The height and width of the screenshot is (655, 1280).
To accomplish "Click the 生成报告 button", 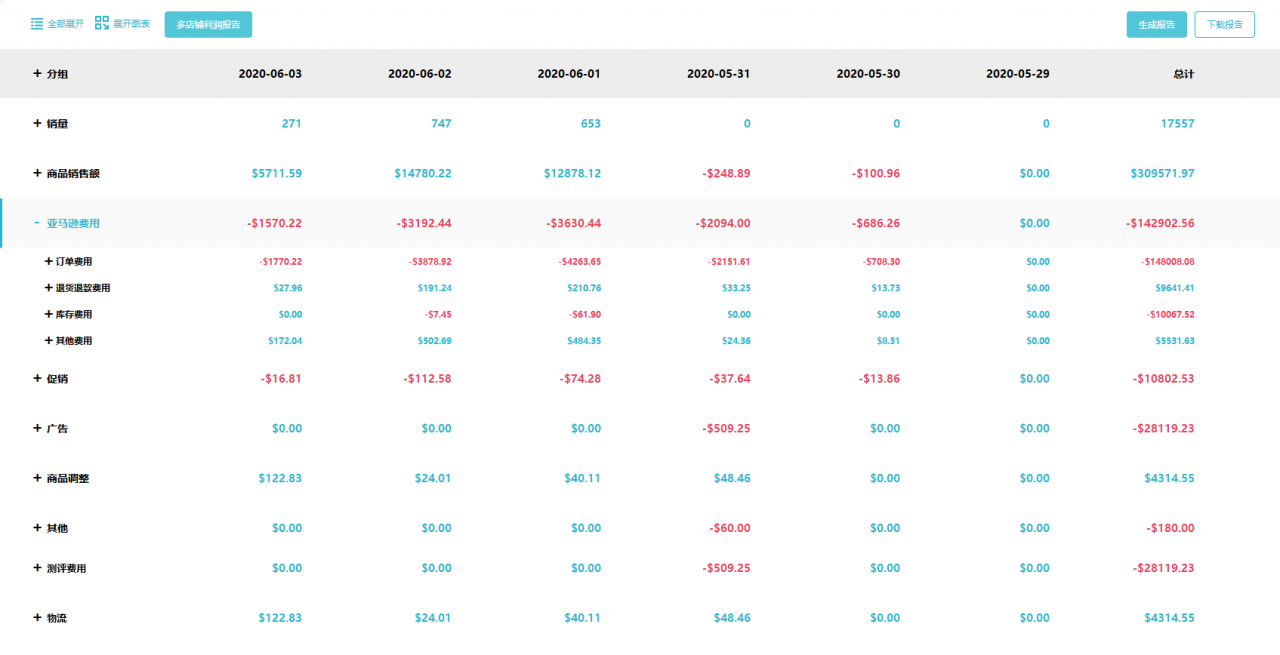I will [x=1156, y=25].
